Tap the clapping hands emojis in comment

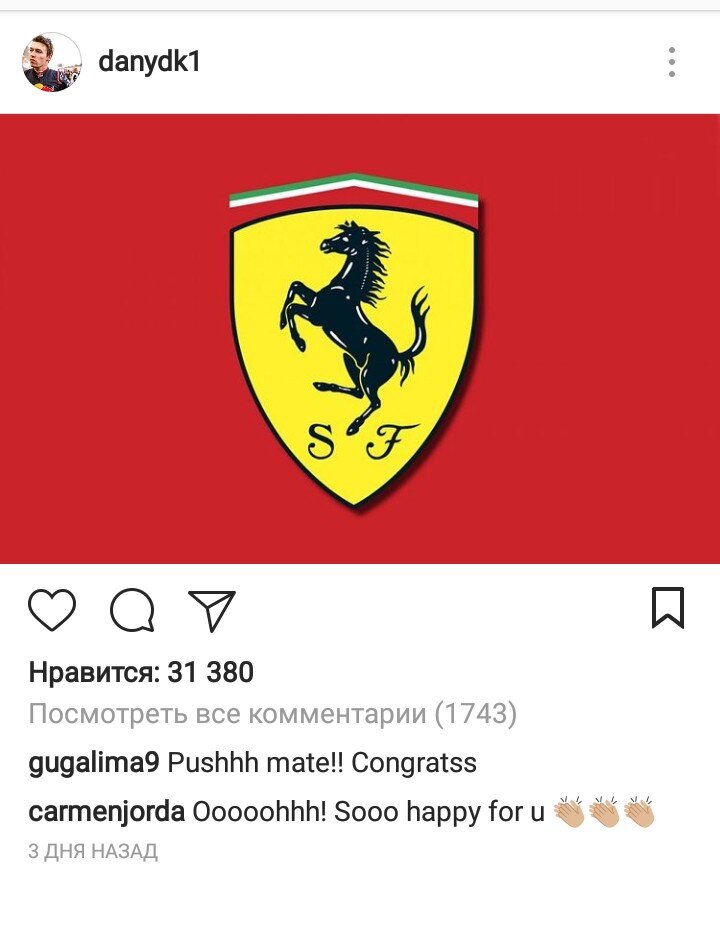tap(604, 812)
